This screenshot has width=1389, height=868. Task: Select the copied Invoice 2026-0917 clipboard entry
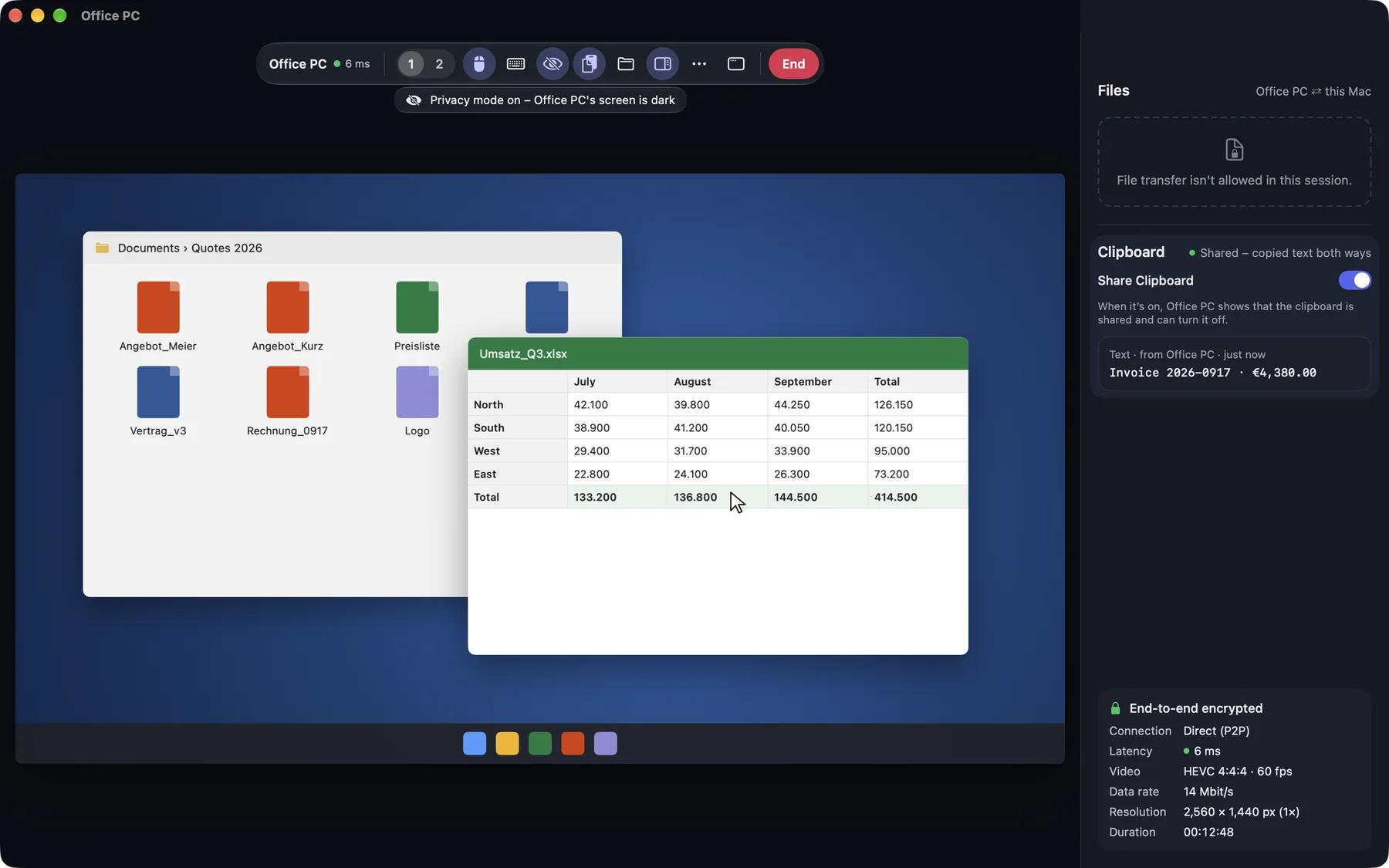(x=1234, y=363)
